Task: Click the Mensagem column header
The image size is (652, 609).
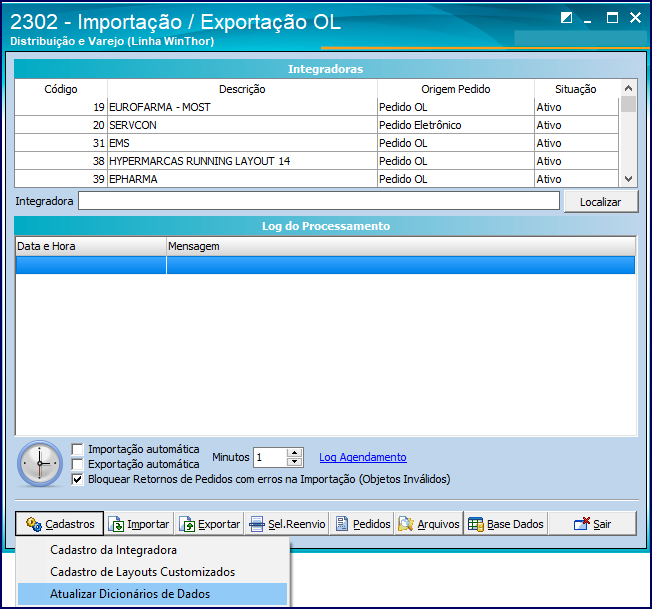Action: (x=401, y=246)
